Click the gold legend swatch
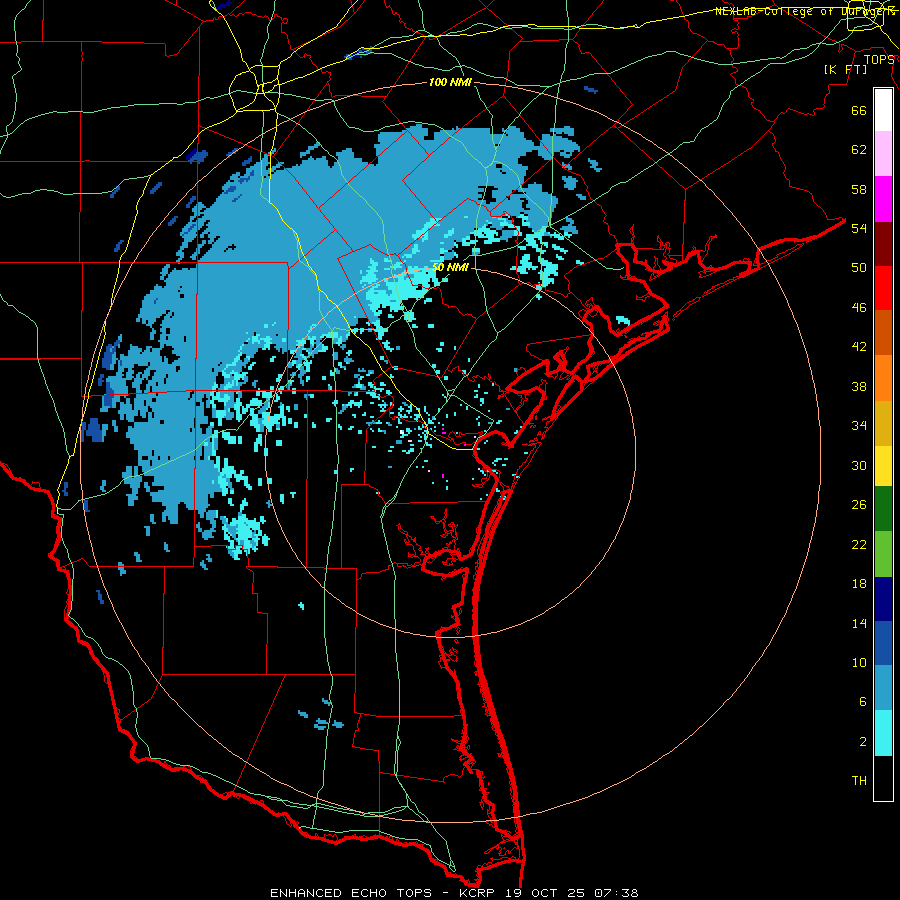This screenshot has width=900, height=900. tap(883, 423)
